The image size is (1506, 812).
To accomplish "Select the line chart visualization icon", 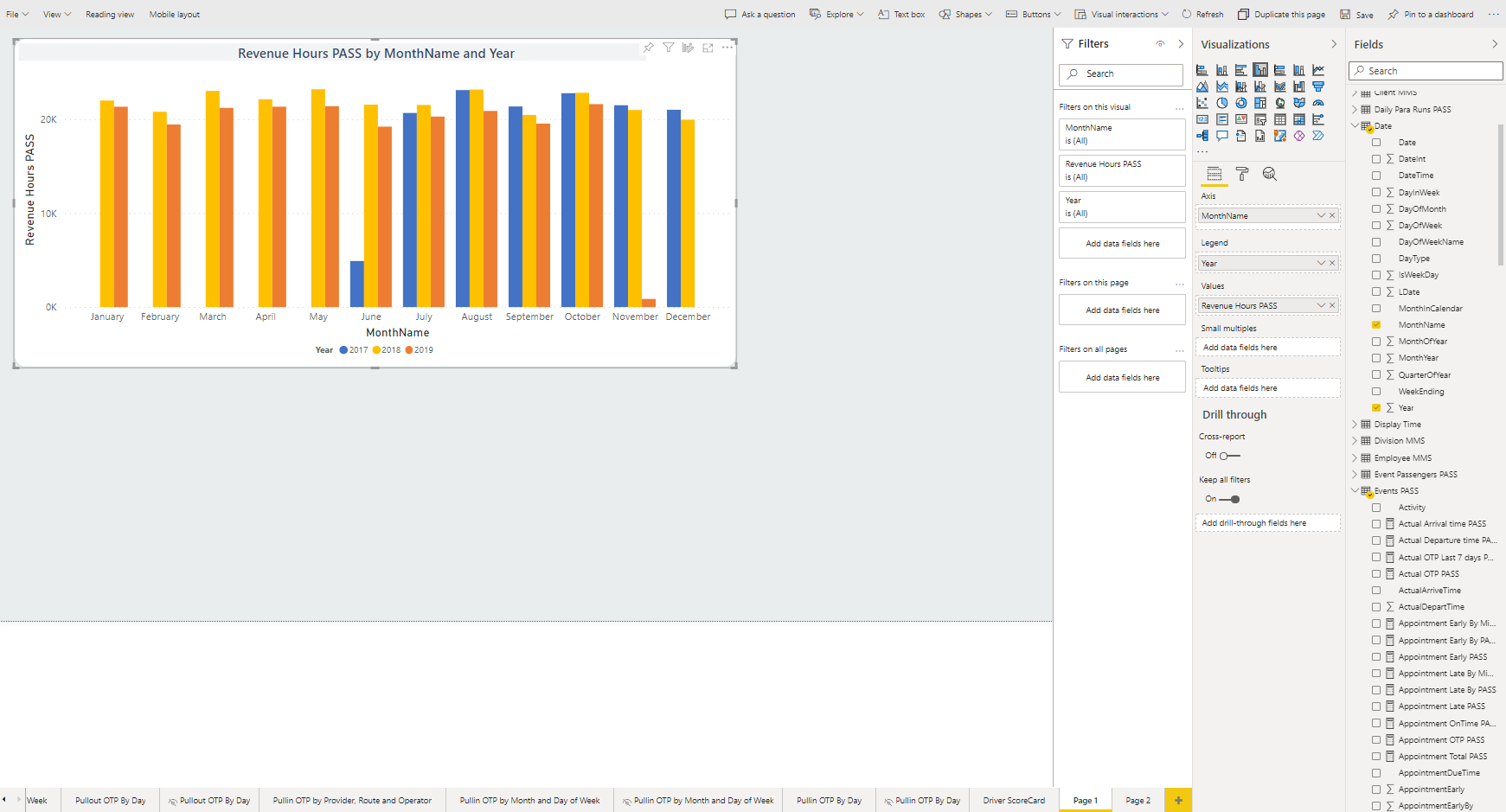I will 1318,70.
